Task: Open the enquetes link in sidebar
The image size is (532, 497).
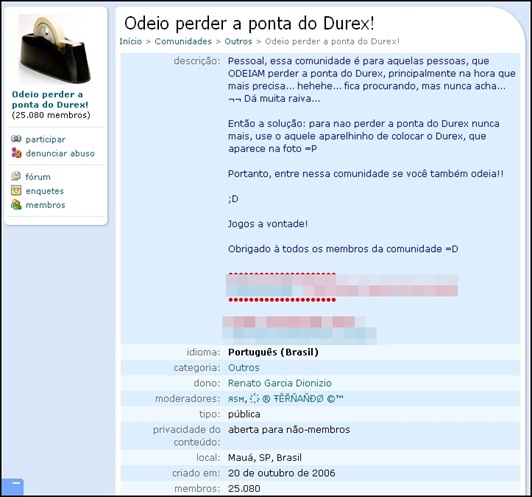Action: 44,191
